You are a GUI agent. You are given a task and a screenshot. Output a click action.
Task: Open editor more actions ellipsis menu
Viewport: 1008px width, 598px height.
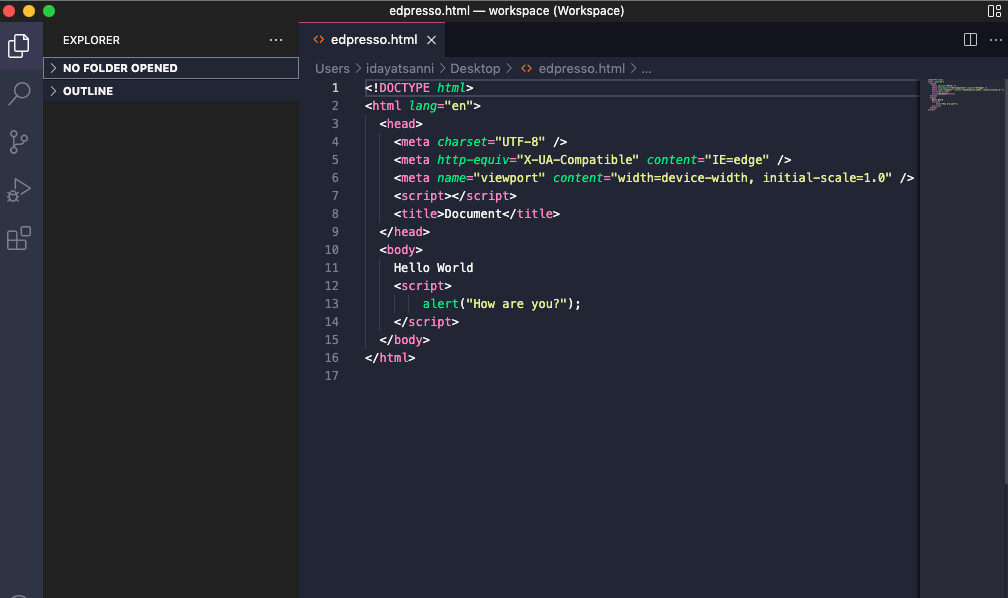point(996,40)
